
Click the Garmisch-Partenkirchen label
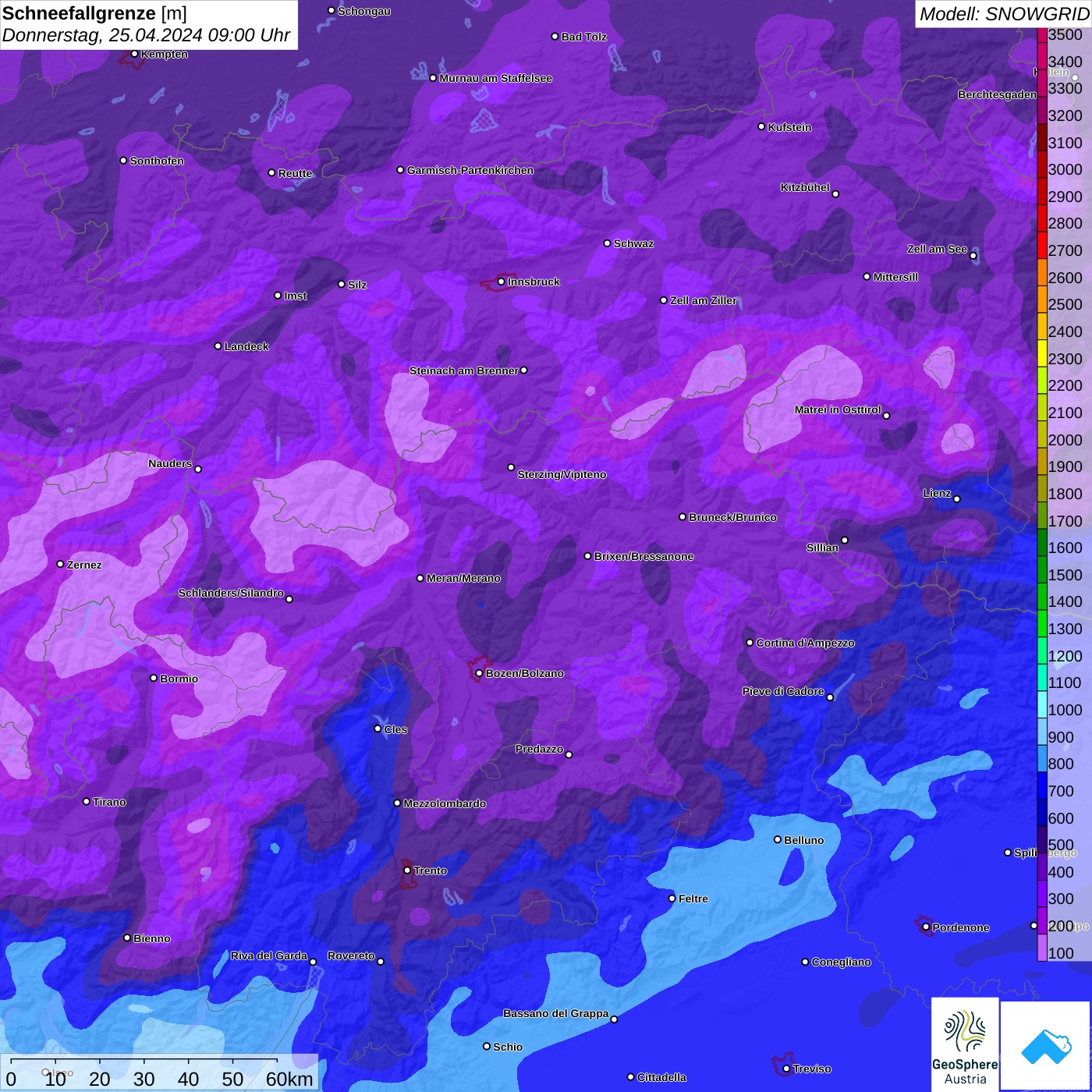[x=470, y=170]
